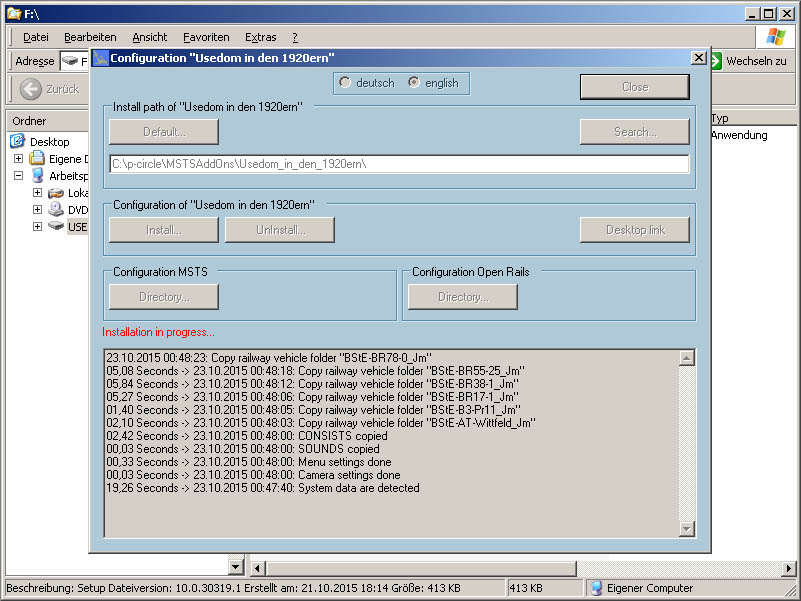Collapse the Arbeitsplatz tree node

[x=18, y=176]
